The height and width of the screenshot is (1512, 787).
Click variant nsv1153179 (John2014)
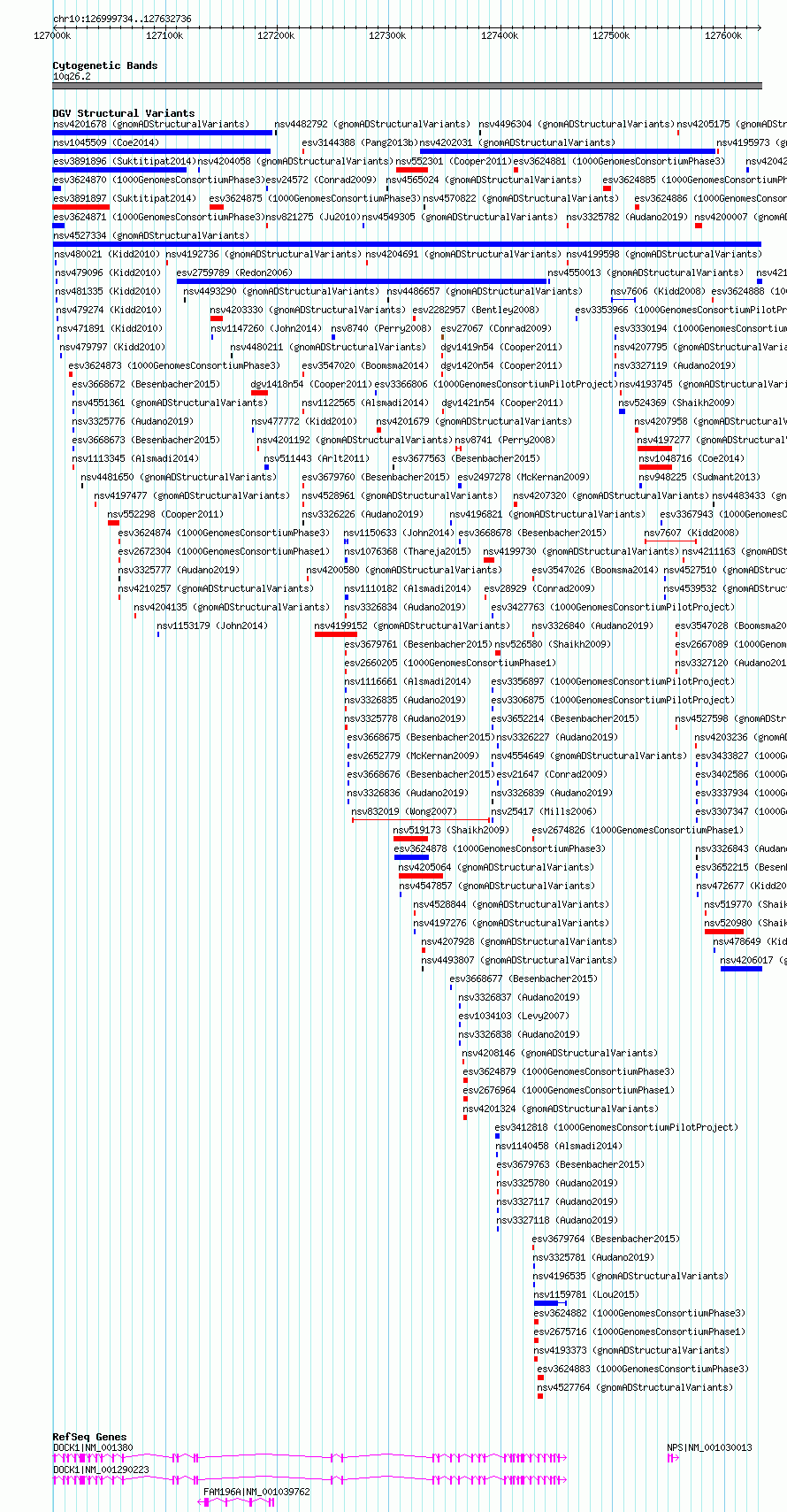click(x=212, y=626)
